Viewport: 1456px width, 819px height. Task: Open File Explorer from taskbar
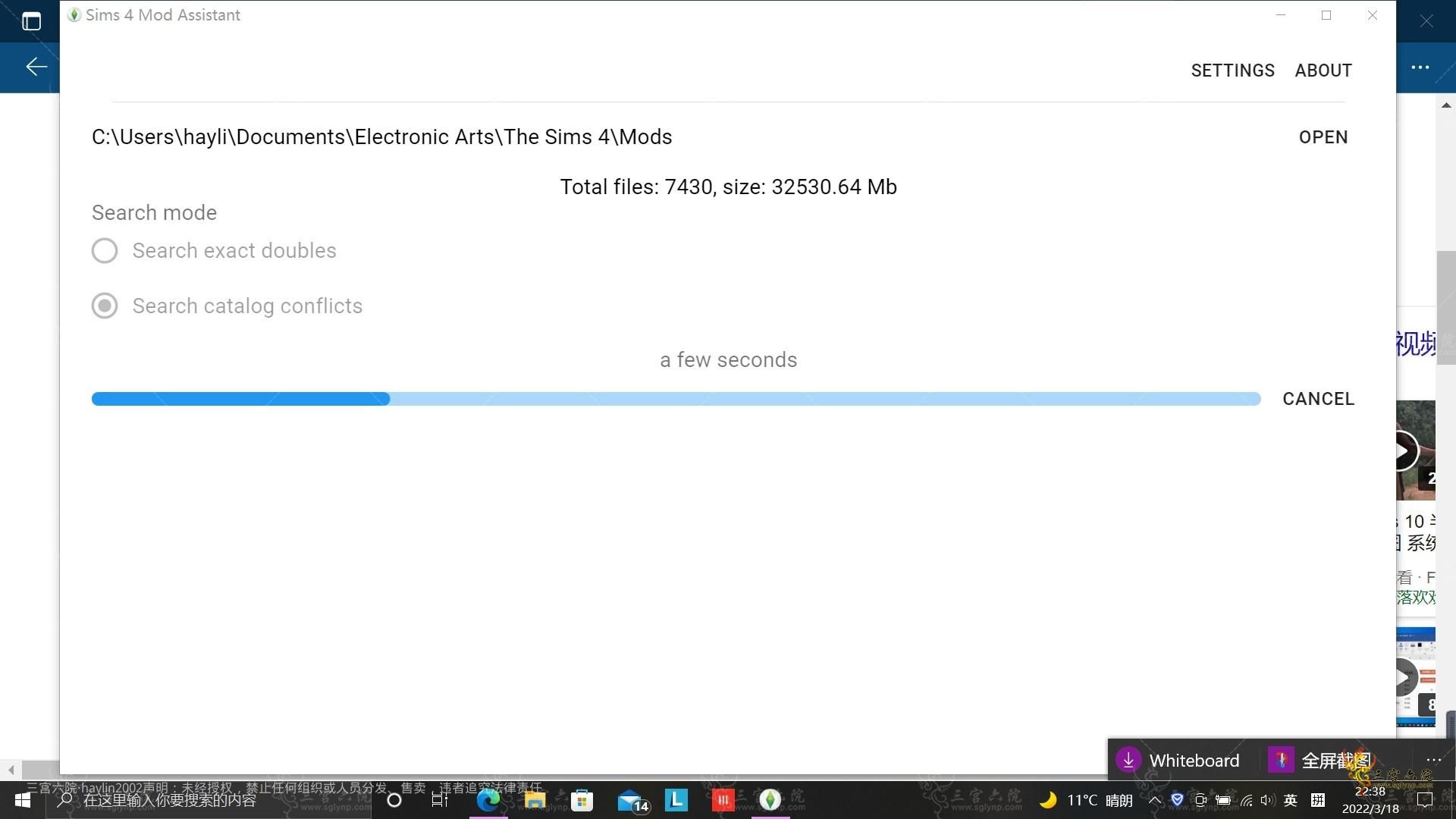[535, 800]
